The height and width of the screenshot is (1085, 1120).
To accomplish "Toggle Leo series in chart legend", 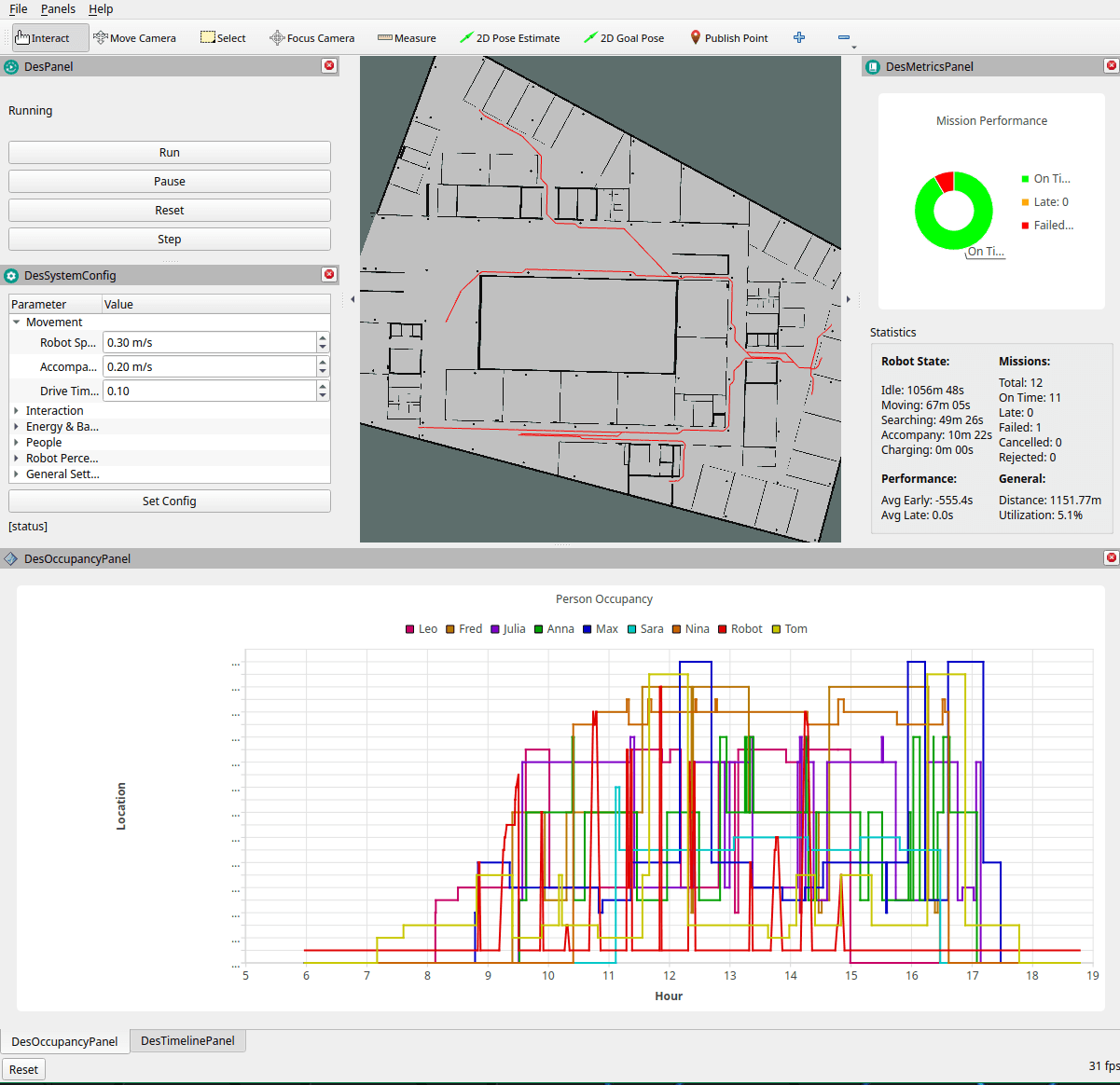I will coord(422,629).
